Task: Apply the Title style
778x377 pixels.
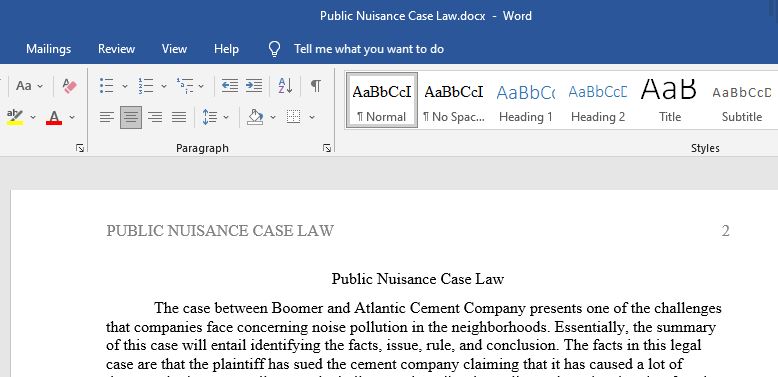Action: (670, 100)
